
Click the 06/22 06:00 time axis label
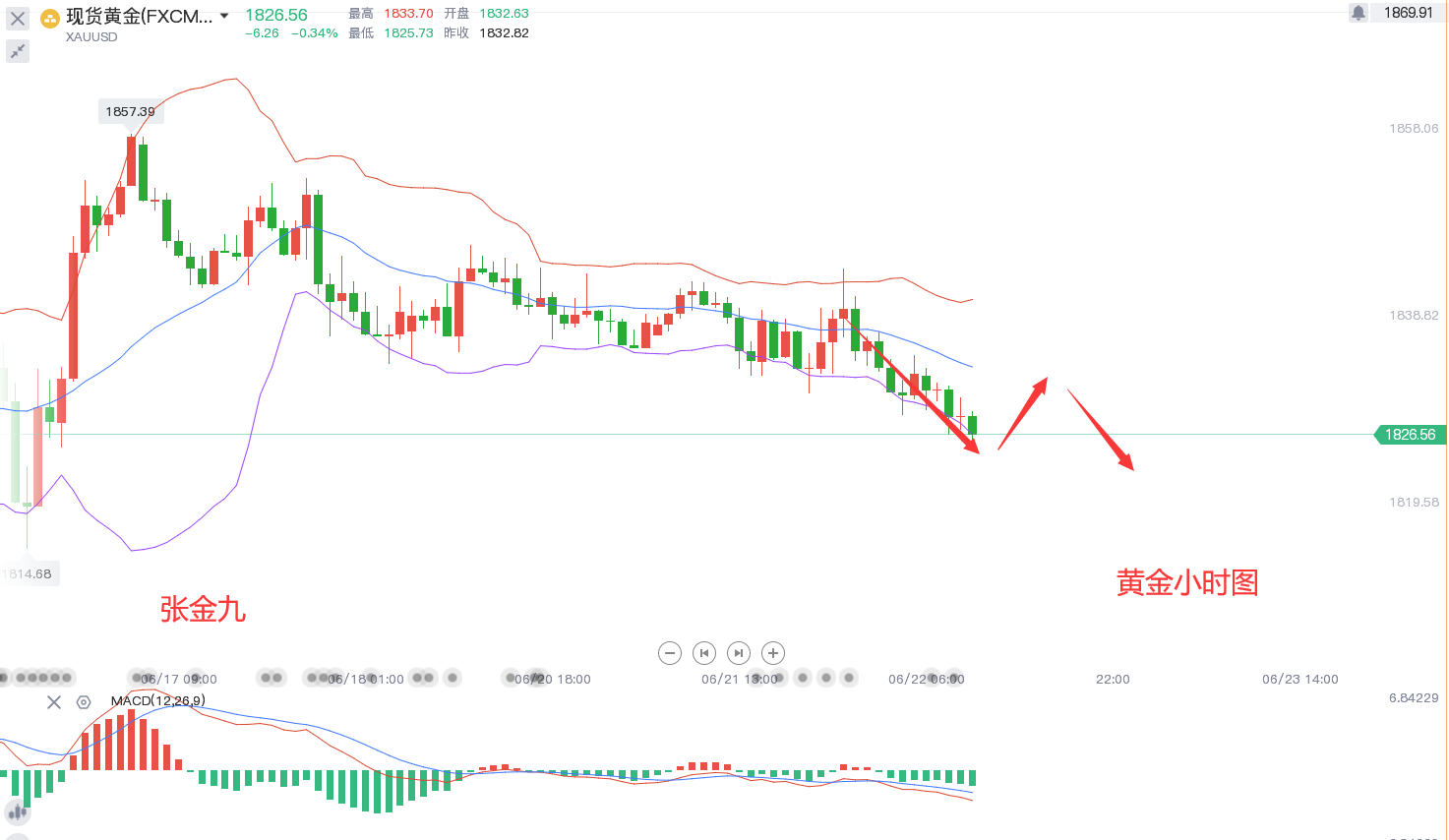pos(927,680)
